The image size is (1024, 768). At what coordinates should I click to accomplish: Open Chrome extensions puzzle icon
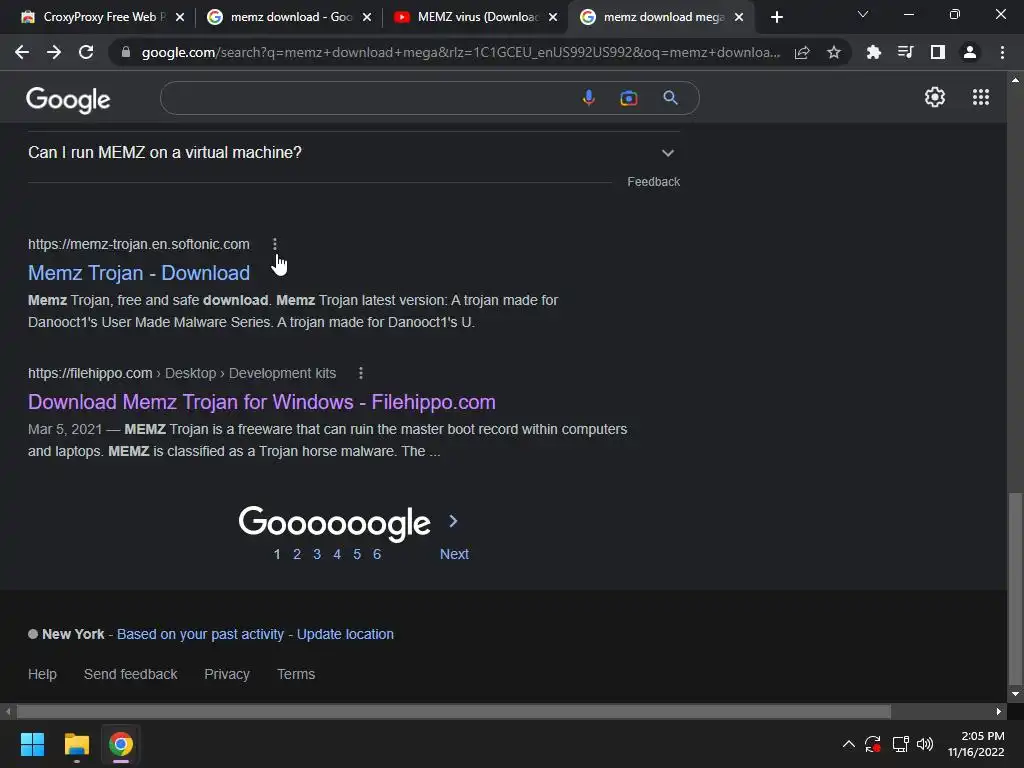click(873, 52)
